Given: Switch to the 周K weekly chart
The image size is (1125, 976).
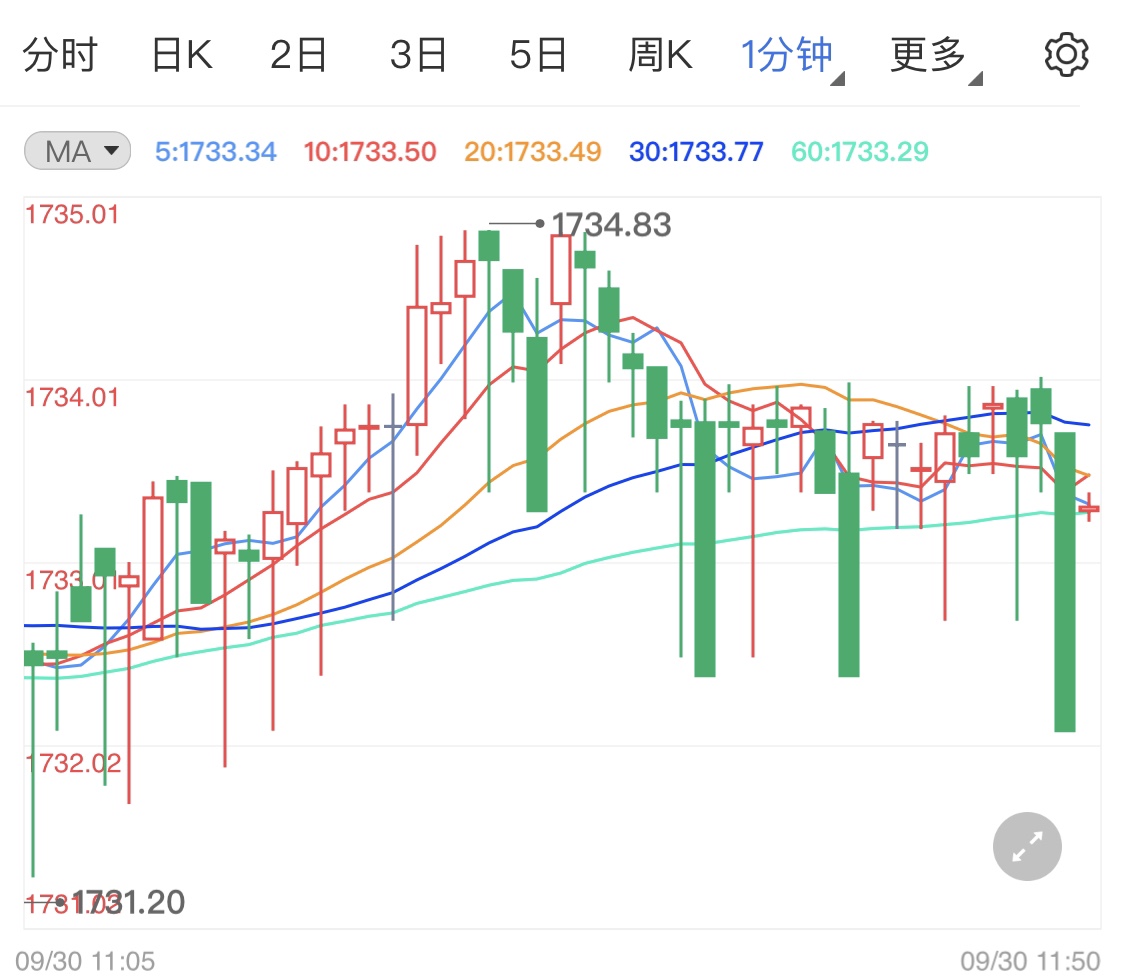Looking at the screenshot, I should (660, 54).
